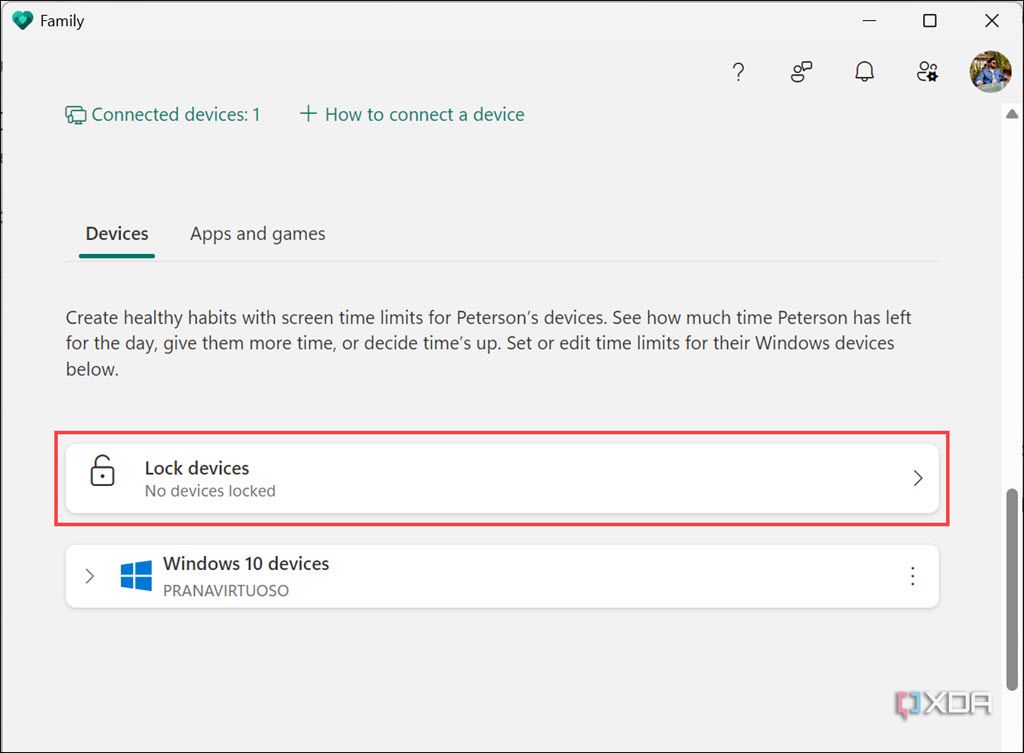Click the Family heart icon in titlebar
This screenshot has height=753, width=1024.
[x=22, y=19]
